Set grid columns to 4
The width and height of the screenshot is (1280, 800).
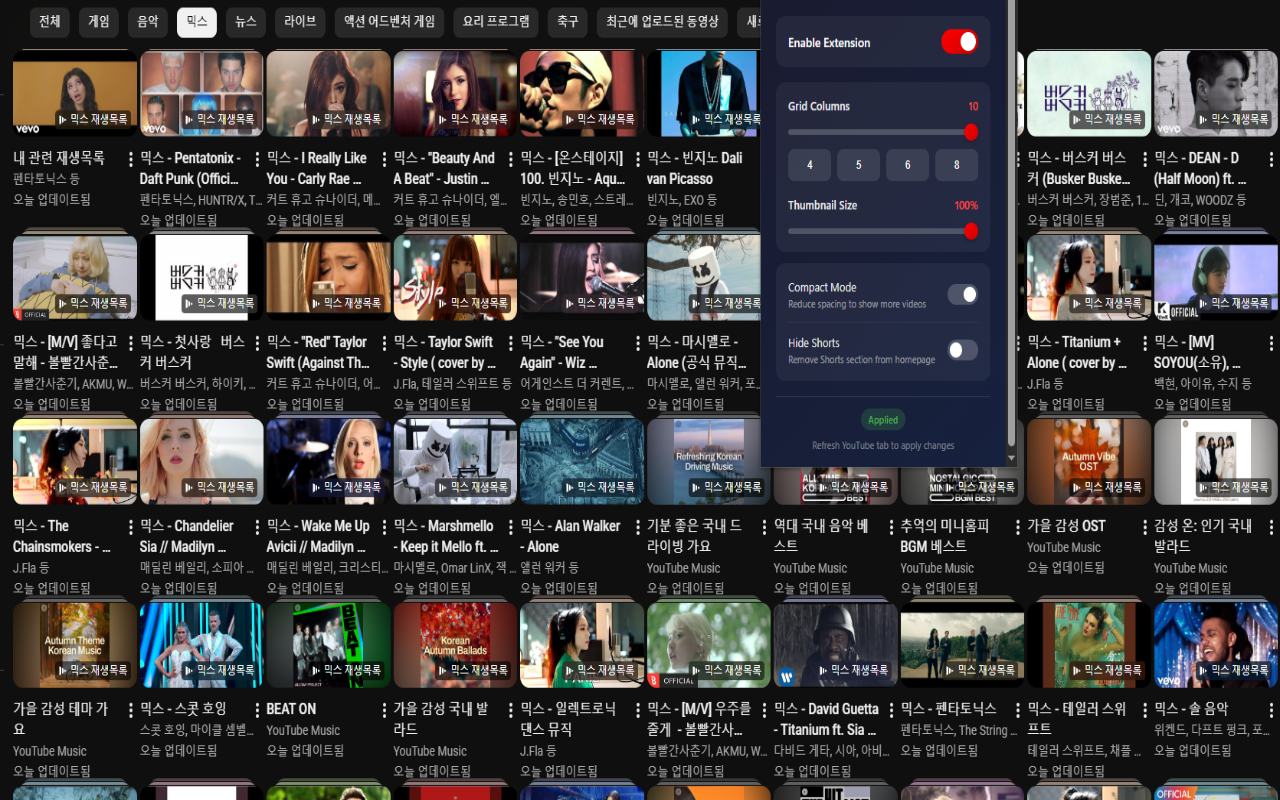(809, 165)
